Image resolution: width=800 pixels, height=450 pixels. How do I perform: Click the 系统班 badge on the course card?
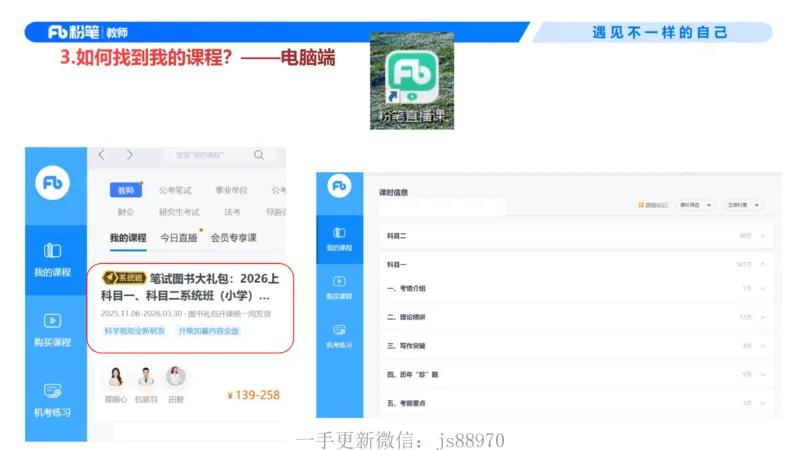(124, 278)
